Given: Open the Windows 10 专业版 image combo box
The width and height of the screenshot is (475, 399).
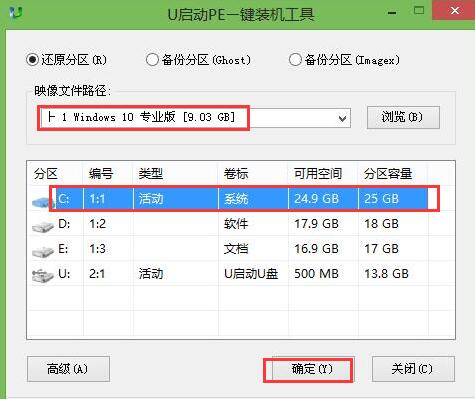Looking at the screenshot, I should tap(195, 118).
